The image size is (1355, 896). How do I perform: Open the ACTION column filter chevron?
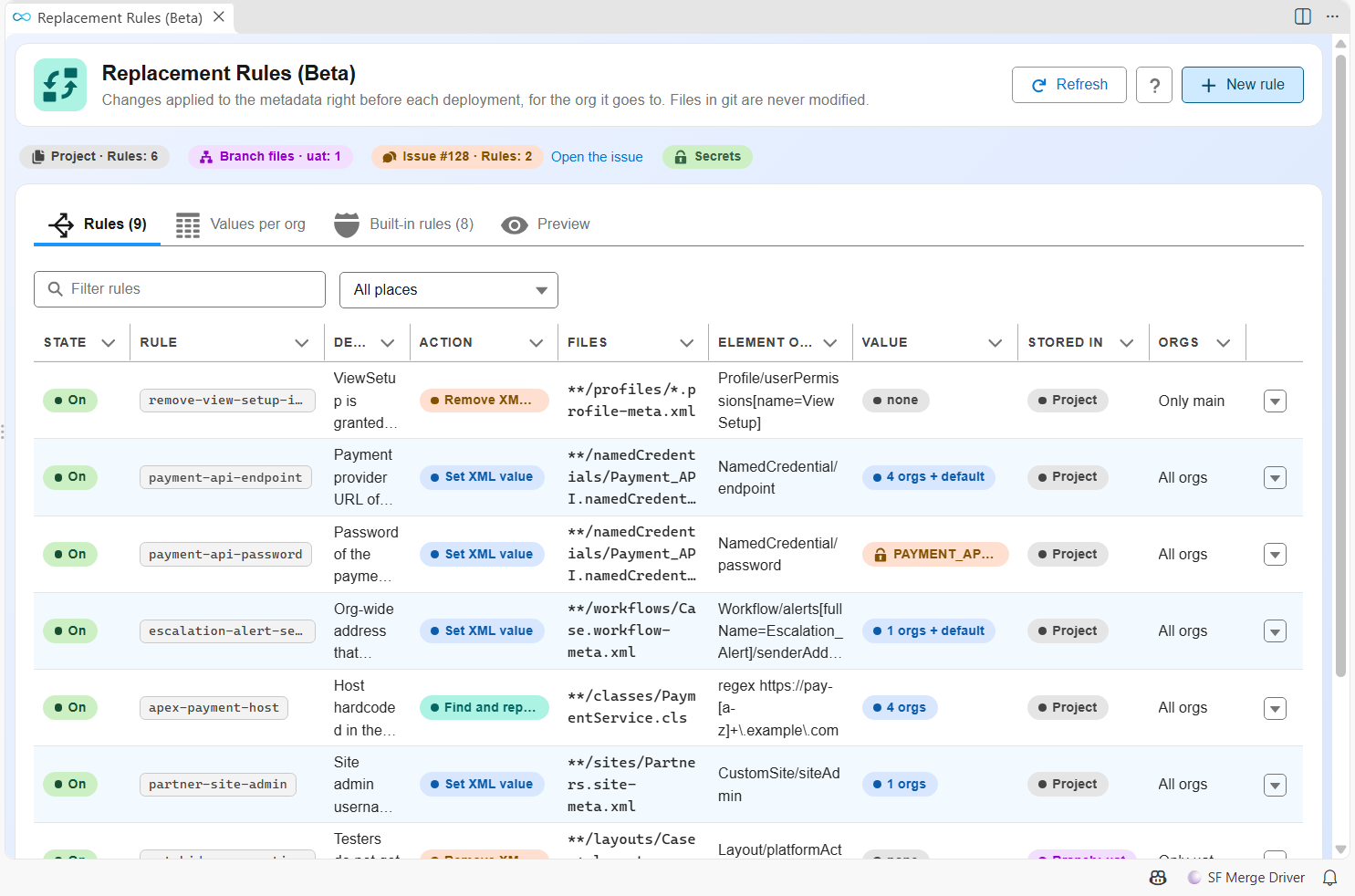[x=537, y=343]
